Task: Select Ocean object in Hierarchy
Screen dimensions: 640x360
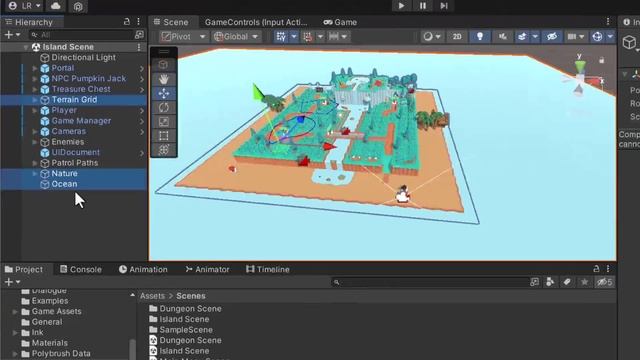Action: click(x=64, y=184)
